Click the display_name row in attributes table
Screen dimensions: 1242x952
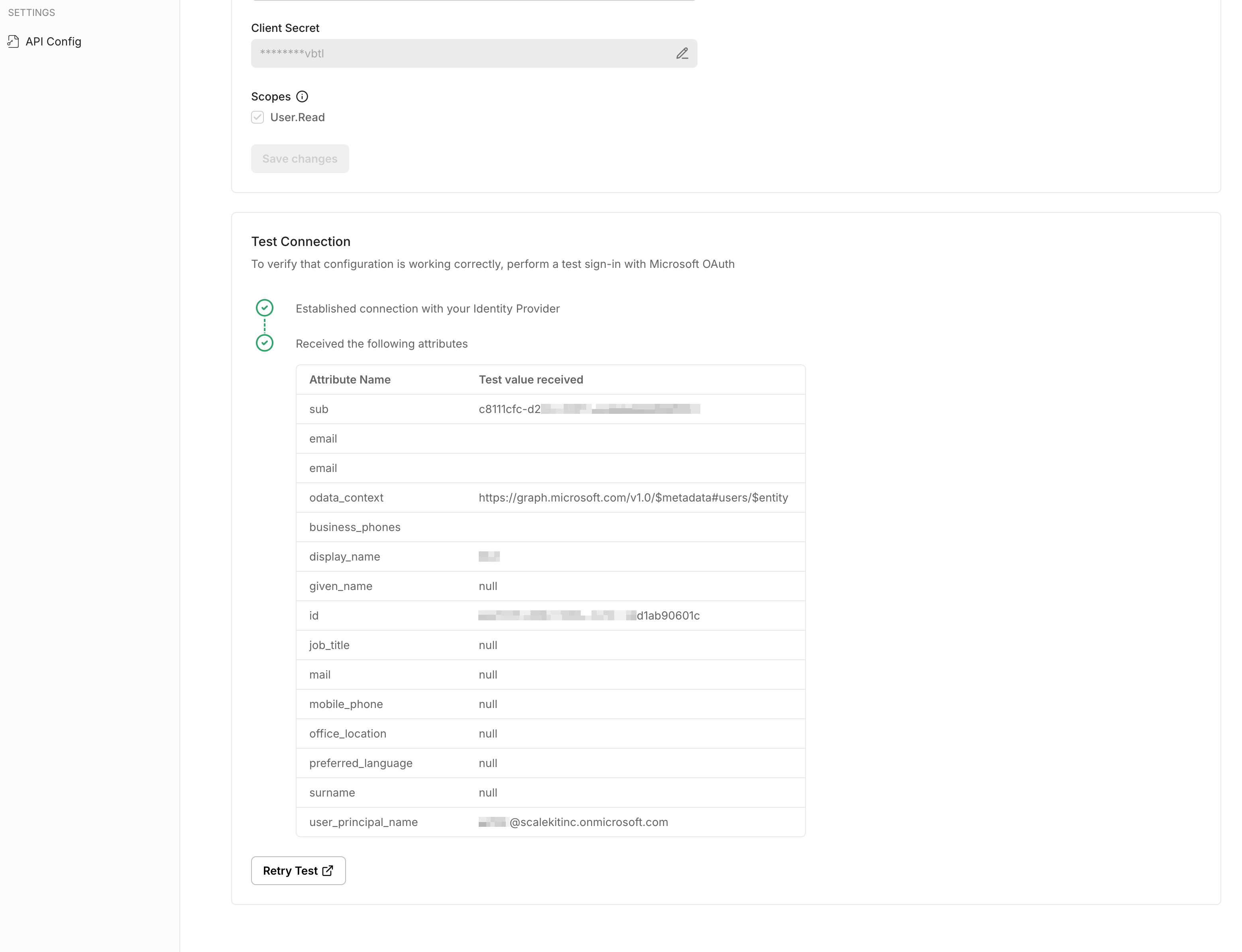click(x=344, y=557)
